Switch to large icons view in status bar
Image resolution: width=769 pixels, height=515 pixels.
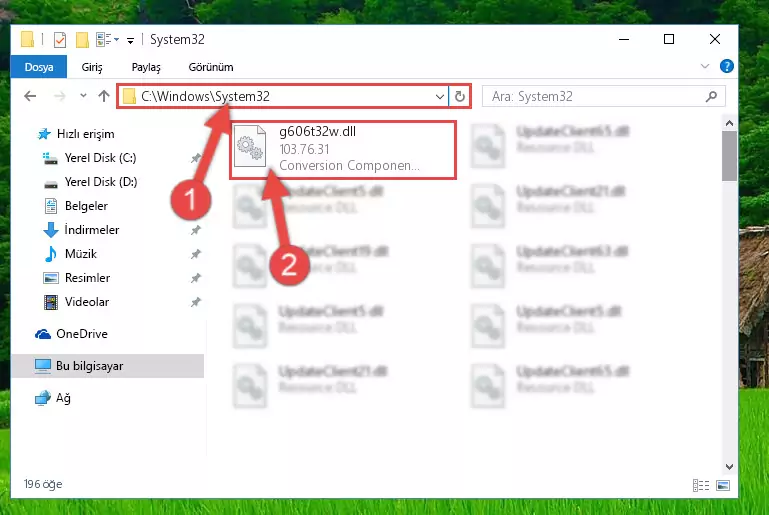pos(723,485)
